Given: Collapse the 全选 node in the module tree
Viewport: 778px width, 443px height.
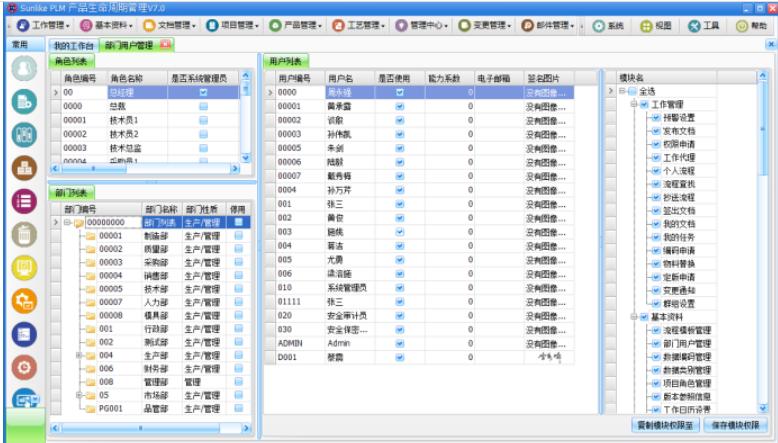Looking at the screenshot, I should click(622, 91).
